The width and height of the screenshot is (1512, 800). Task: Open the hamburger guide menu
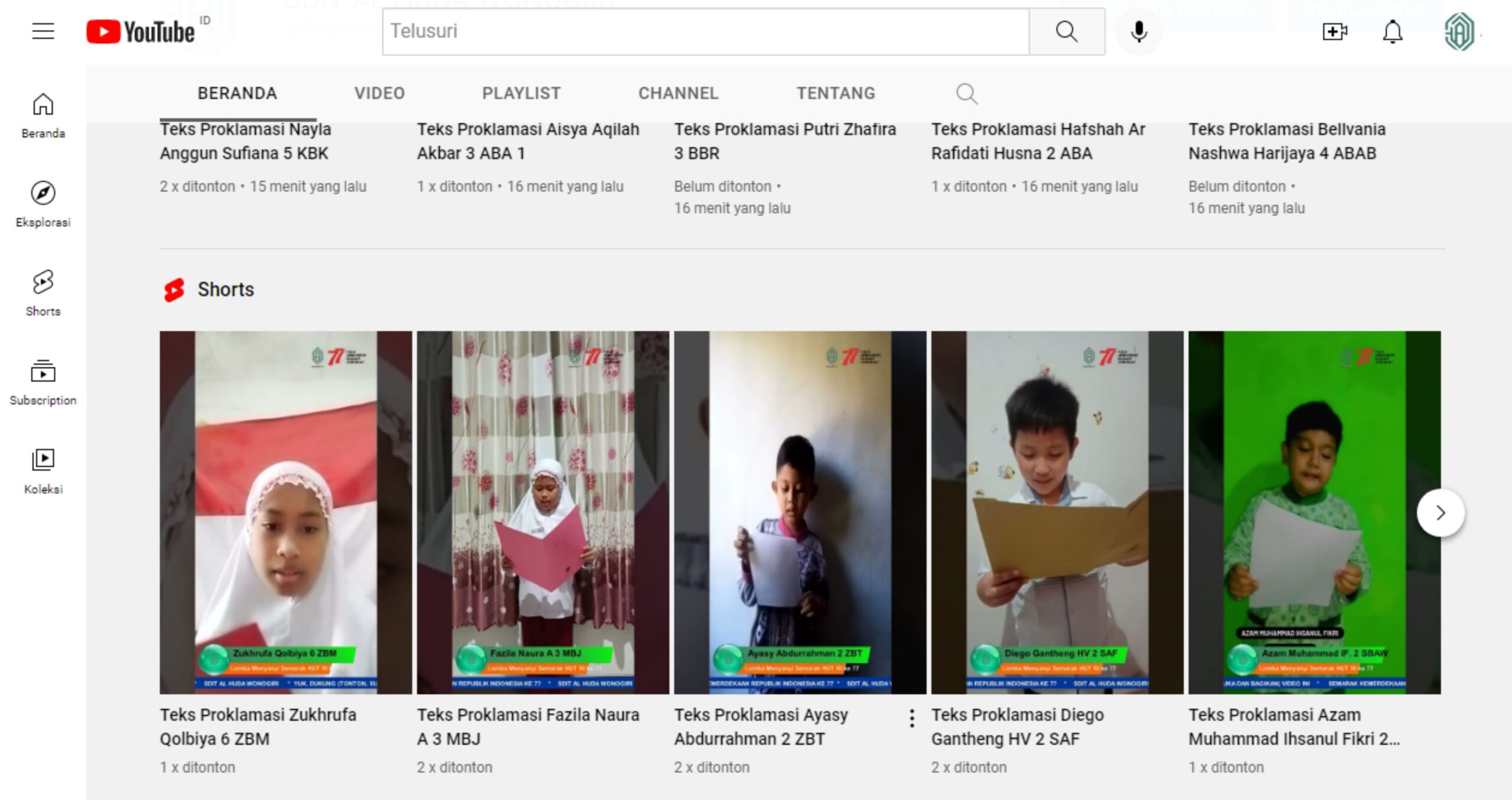point(43,31)
